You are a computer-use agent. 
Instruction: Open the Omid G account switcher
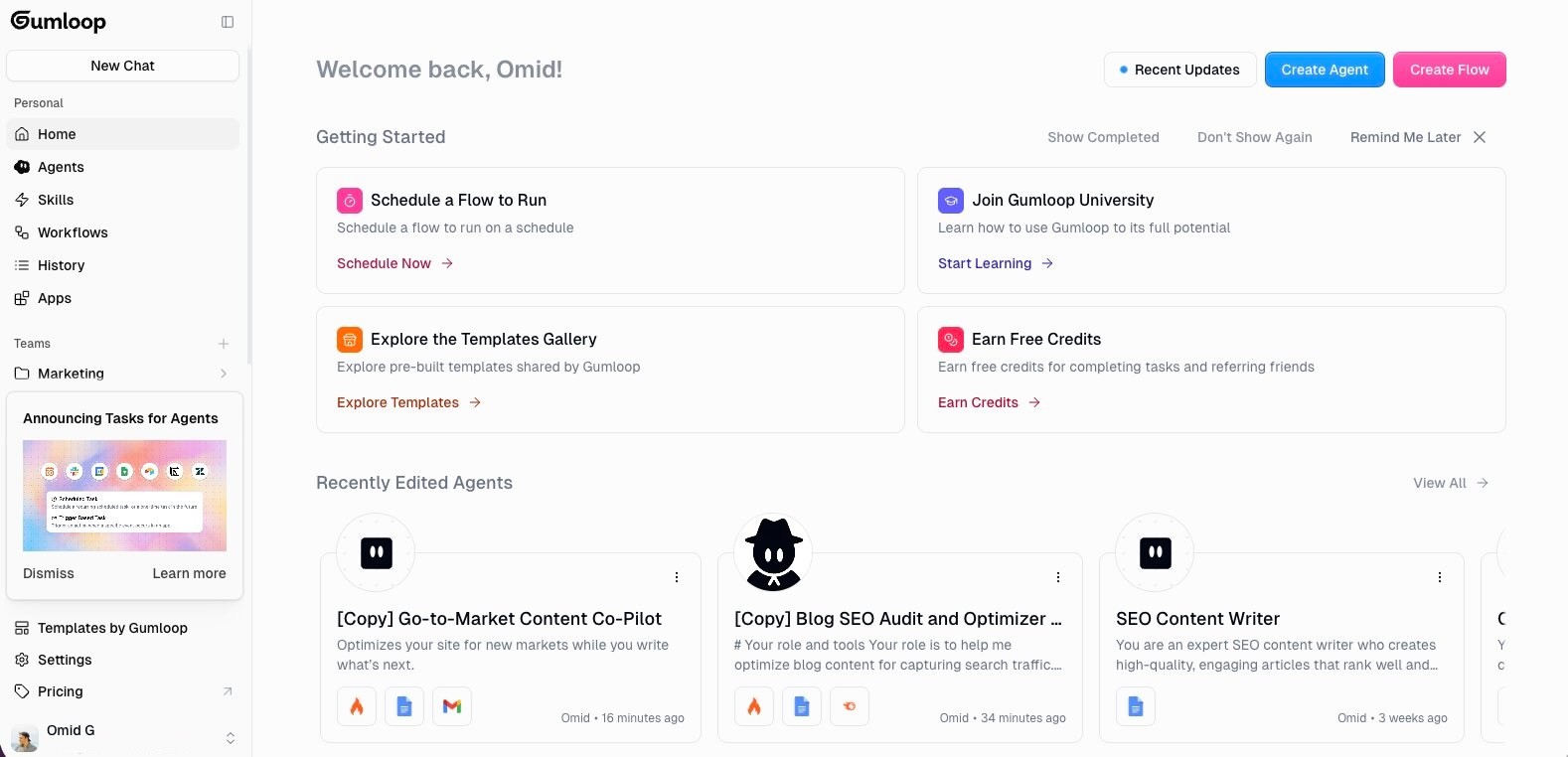click(230, 737)
